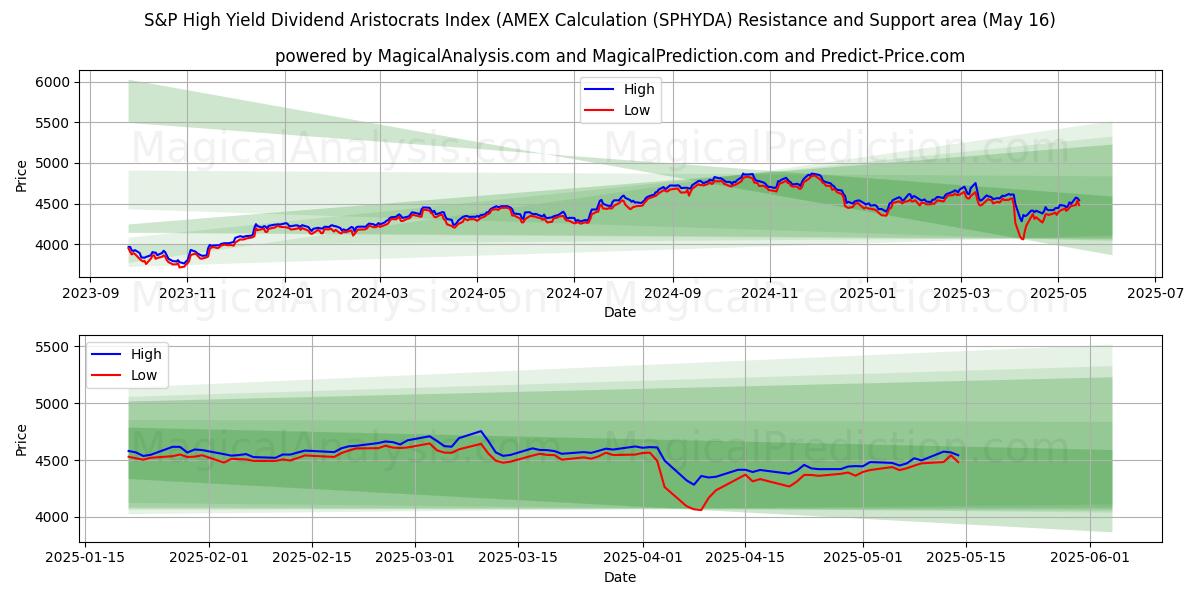
Task: Click the blue line sample in bottom legend
Action: pyautogui.click(x=107, y=355)
